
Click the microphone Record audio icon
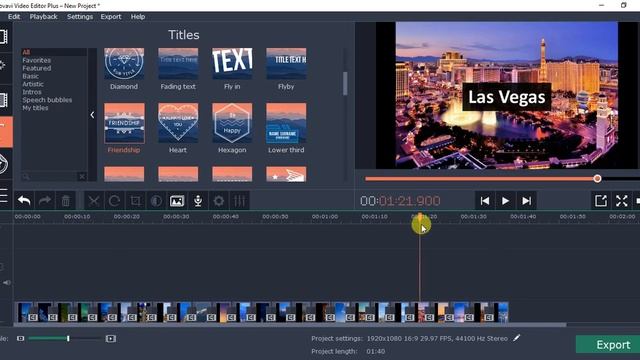click(198, 200)
